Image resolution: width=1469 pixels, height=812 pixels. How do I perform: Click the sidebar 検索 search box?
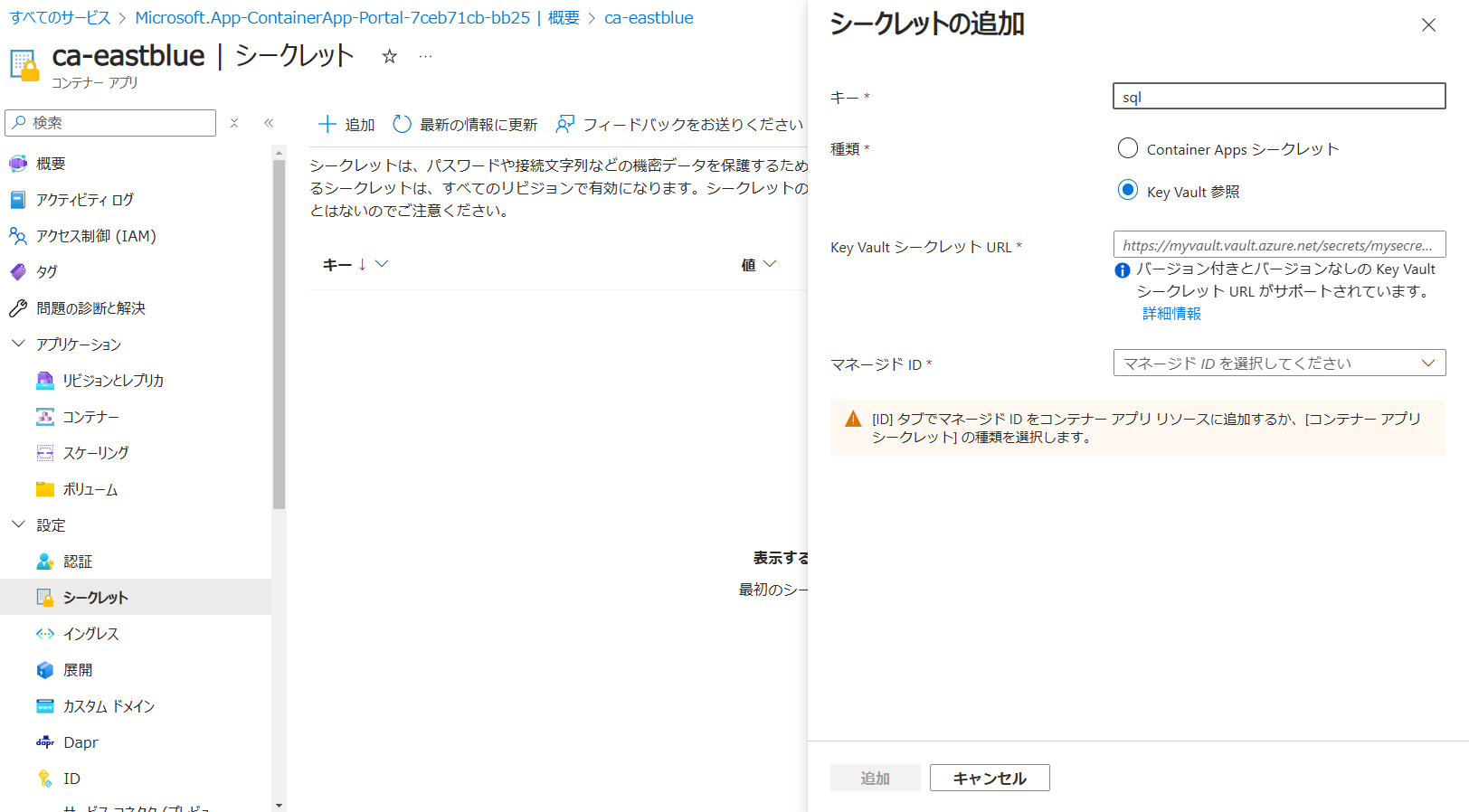click(110, 123)
